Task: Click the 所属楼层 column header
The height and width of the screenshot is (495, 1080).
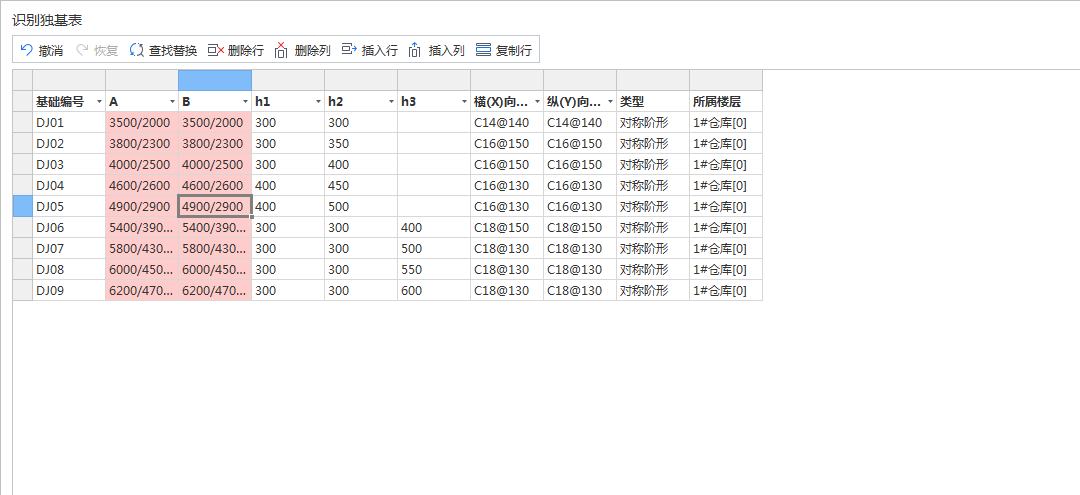Action: [726, 102]
